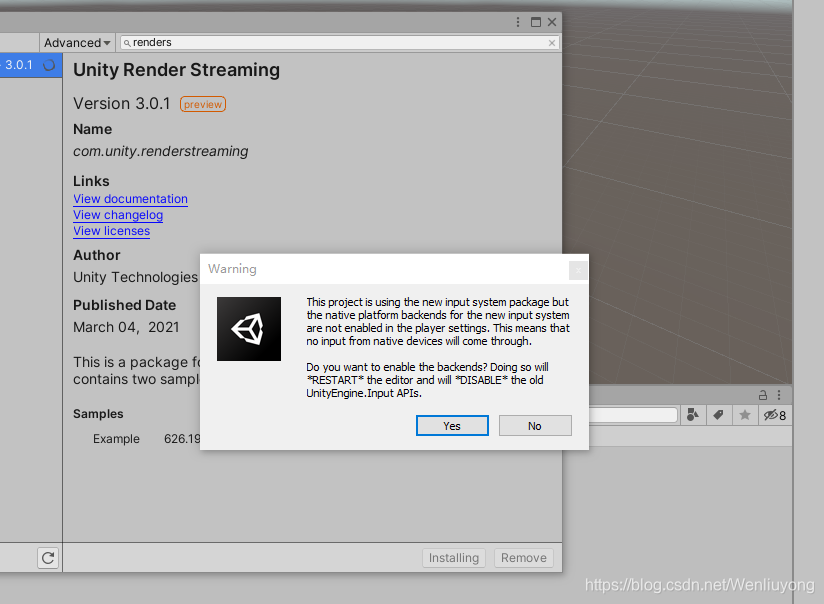Screen dimensions: 824x604
Task: Click the Installing button
Action: (x=454, y=558)
